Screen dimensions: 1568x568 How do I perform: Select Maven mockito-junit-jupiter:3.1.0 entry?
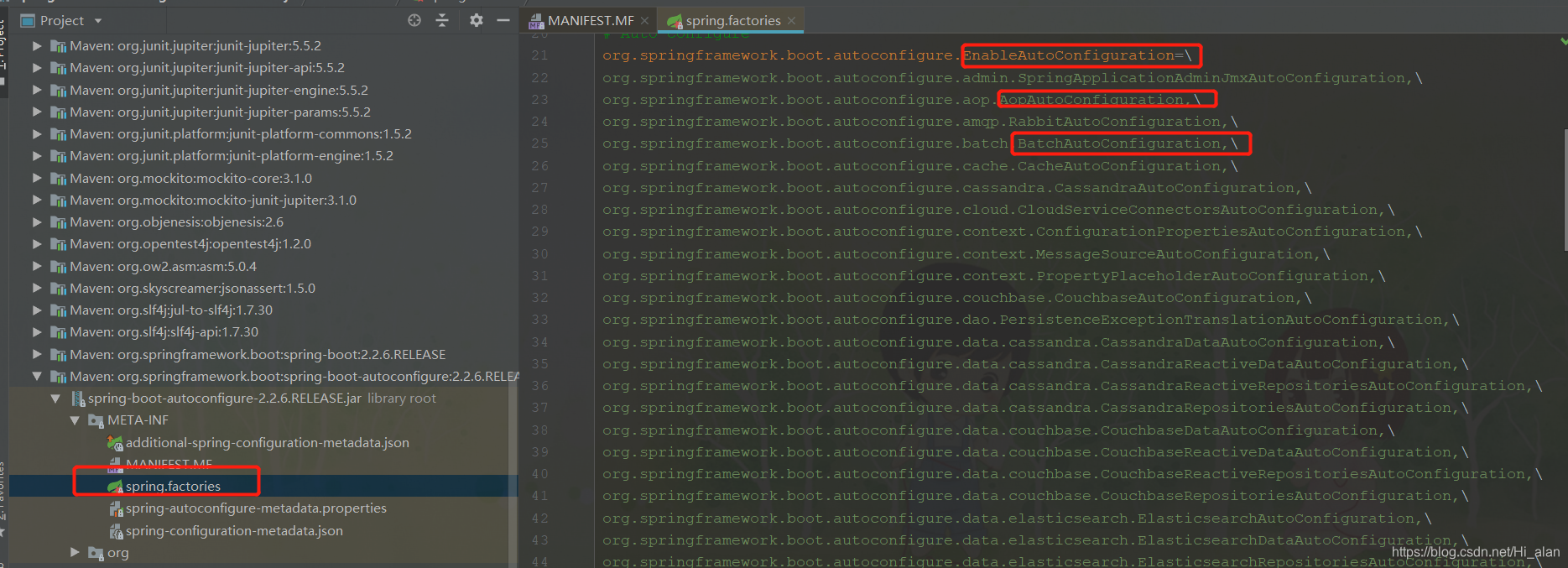[213, 200]
